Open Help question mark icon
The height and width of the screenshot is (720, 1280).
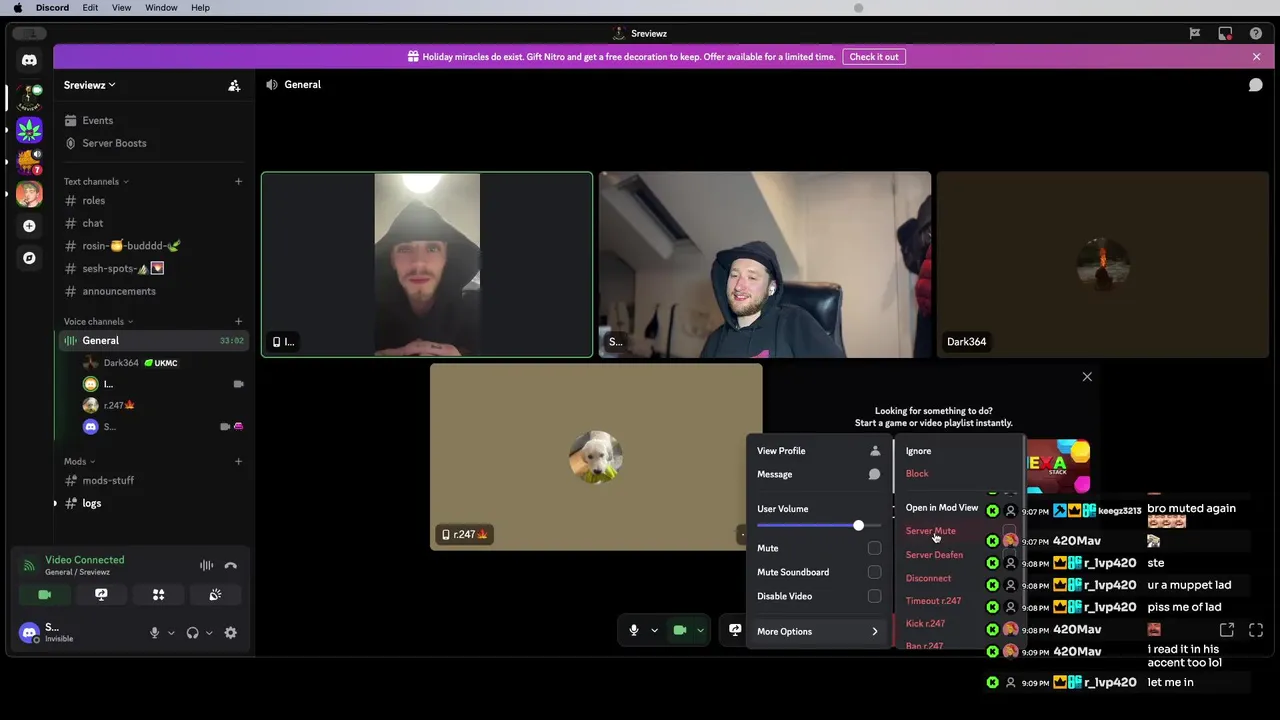click(1256, 33)
